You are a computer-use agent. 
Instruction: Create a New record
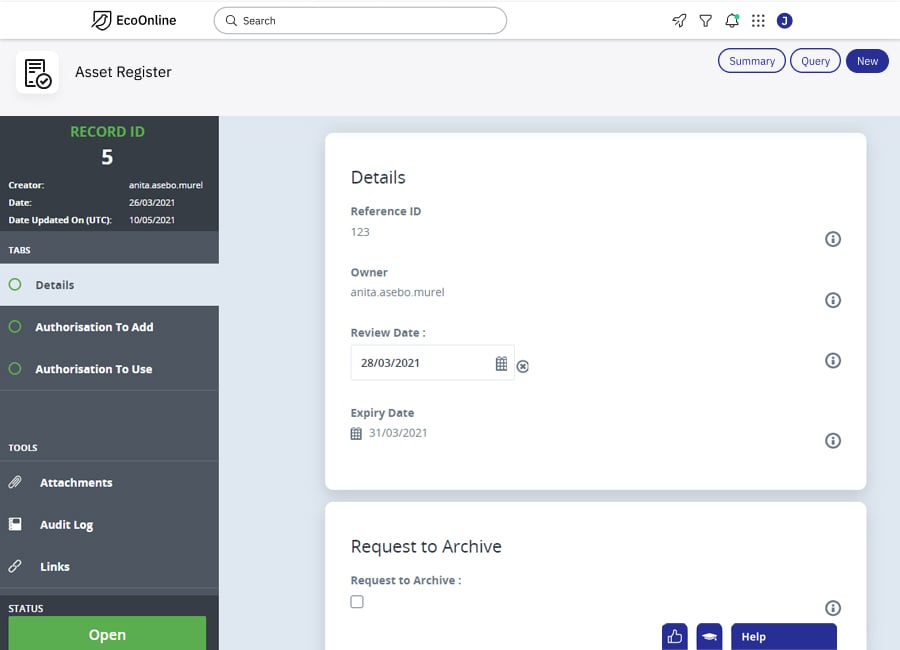point(867,61)
